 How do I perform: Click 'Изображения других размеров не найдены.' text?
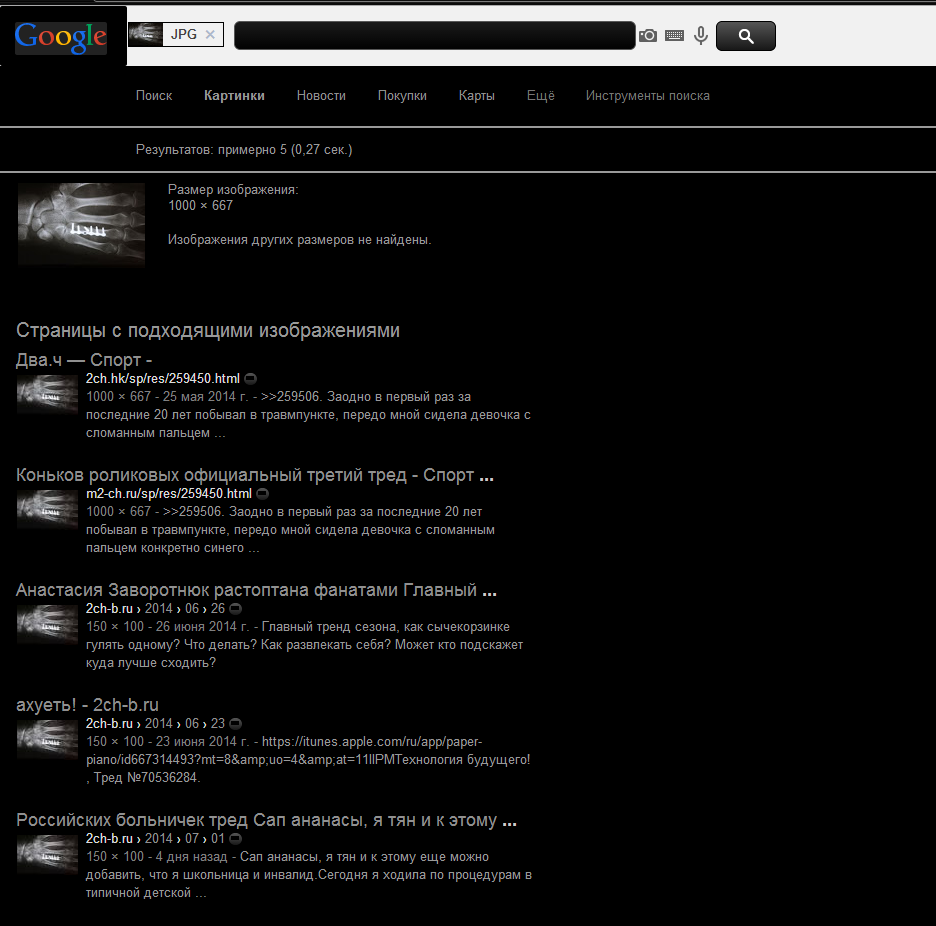tap(300, 240)
